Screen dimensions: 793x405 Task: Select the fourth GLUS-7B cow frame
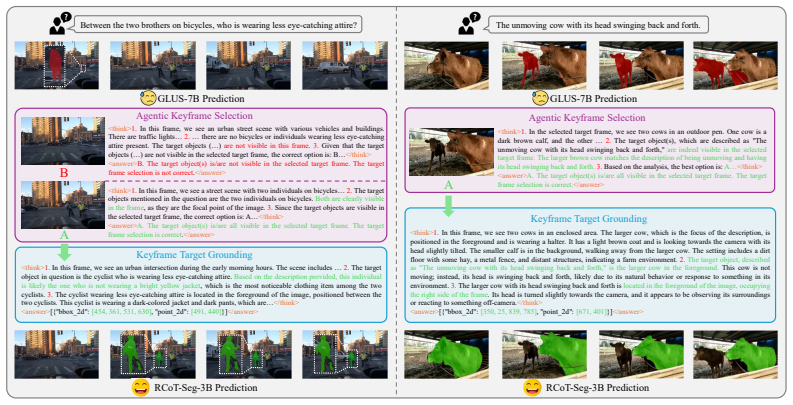click(735, 65)
